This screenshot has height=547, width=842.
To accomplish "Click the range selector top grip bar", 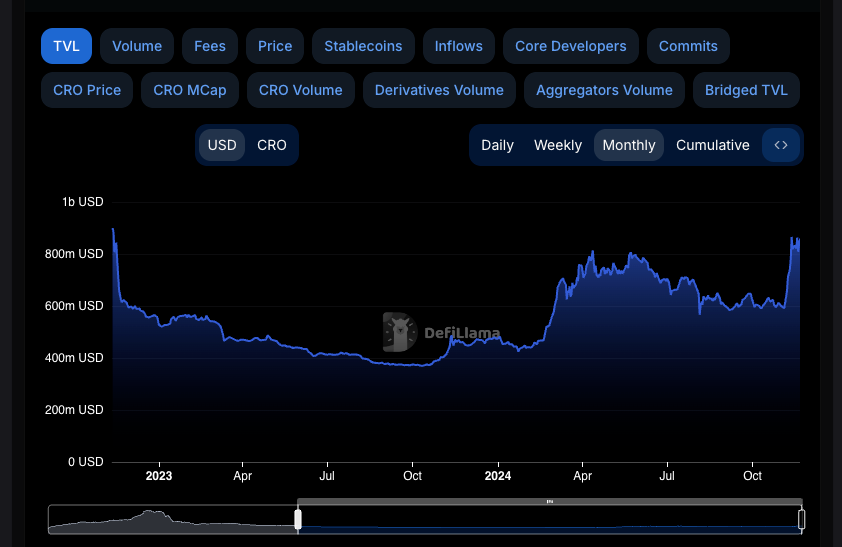I will [550, 501].
